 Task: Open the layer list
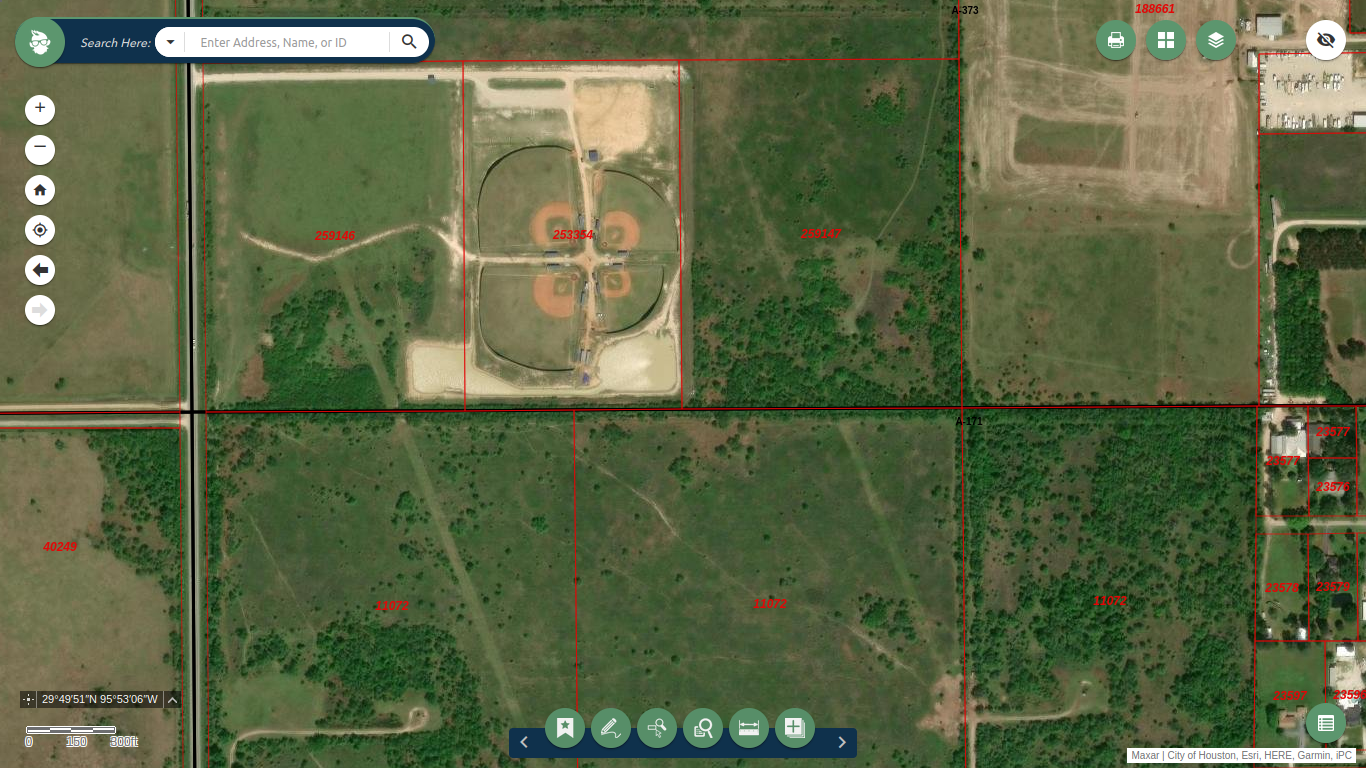1216,40
